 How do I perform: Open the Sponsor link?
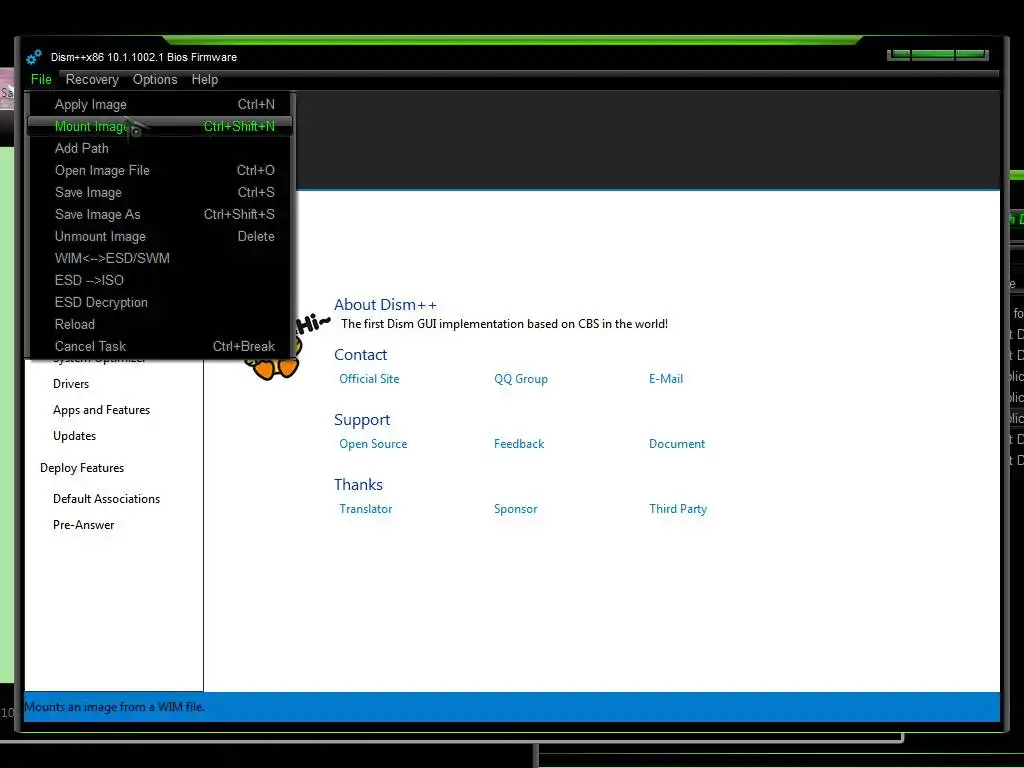click(515, 509)
